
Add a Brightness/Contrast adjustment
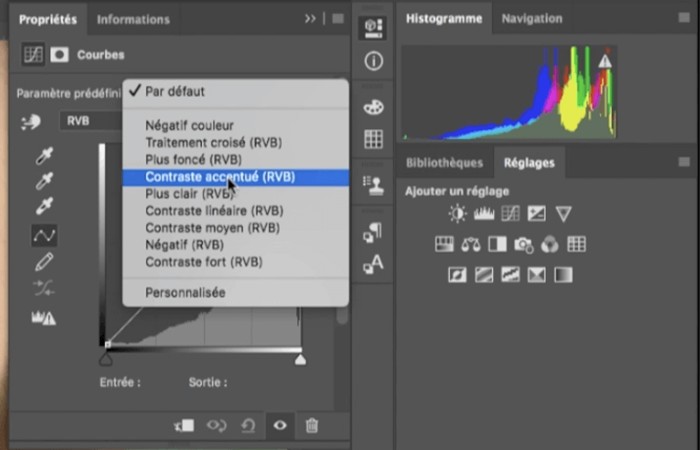pos(458,214)
